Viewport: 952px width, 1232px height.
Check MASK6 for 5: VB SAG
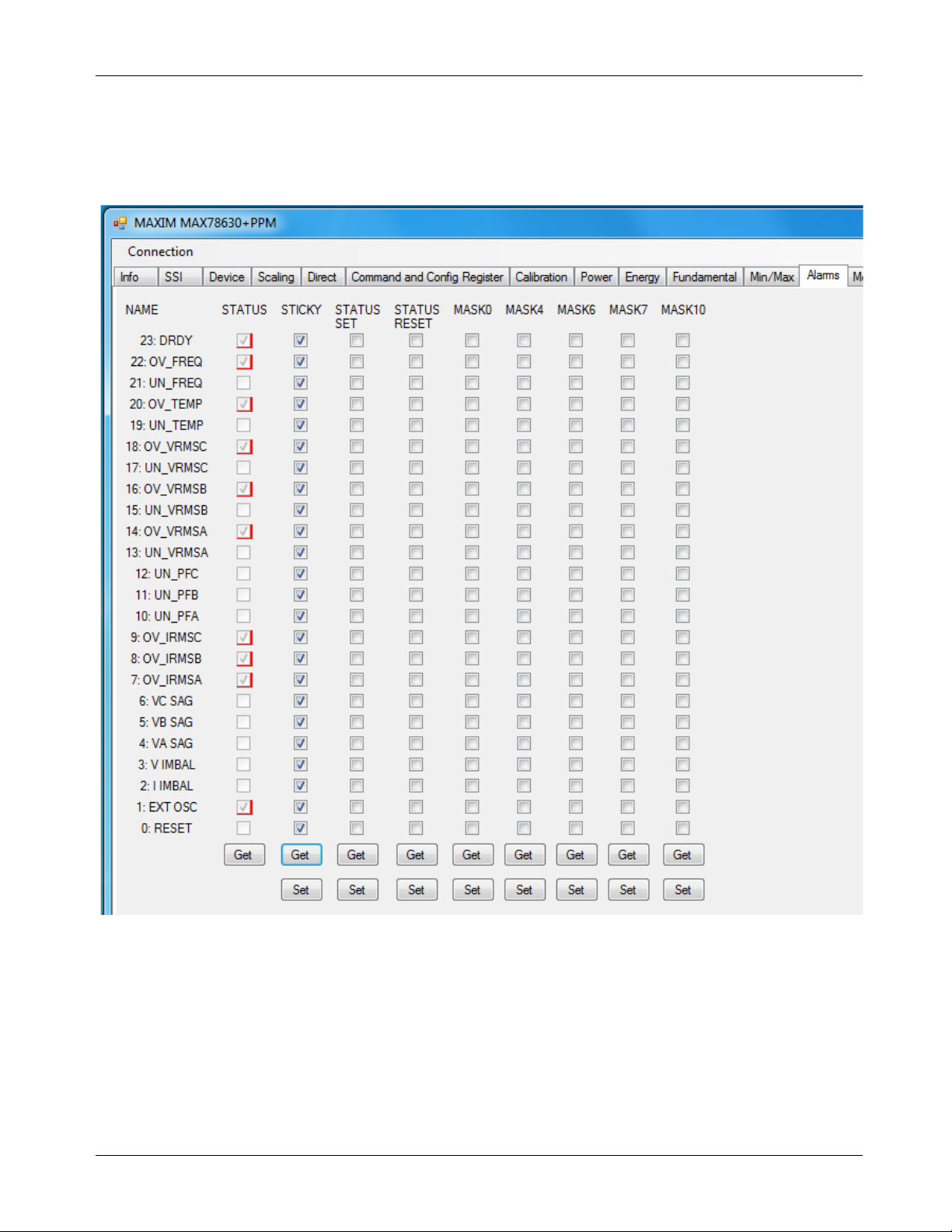tap(576, 722)
